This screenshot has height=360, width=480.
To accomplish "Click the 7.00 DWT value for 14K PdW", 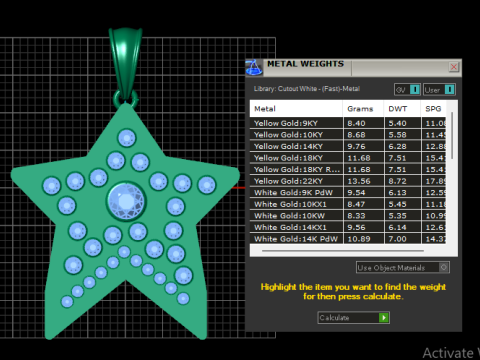I will click(x=397, y=239).
